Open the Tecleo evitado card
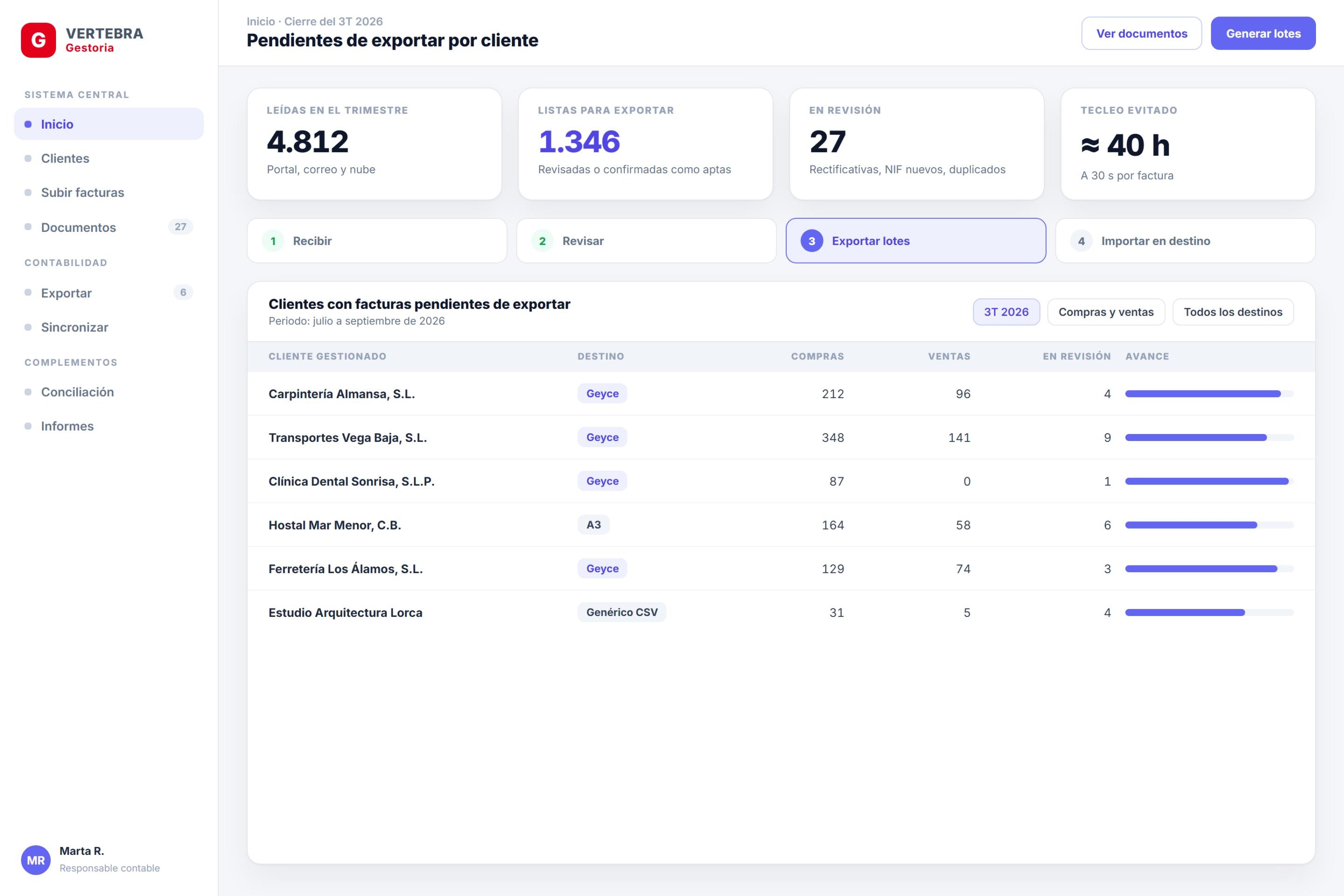Screen dimensions: 1344x896 click(x=1188, y=144)
